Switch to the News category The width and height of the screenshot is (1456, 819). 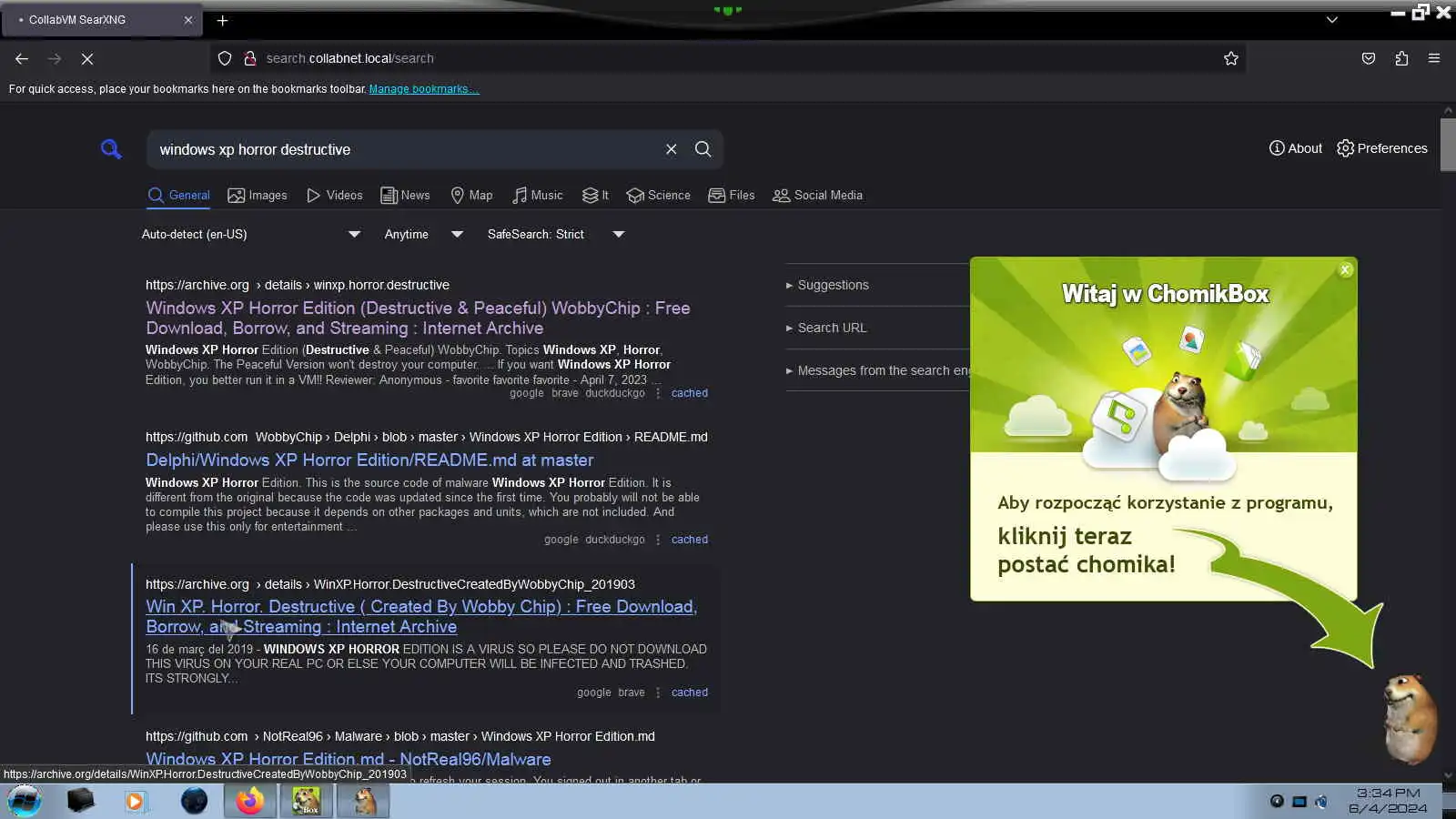coord(405,196)
